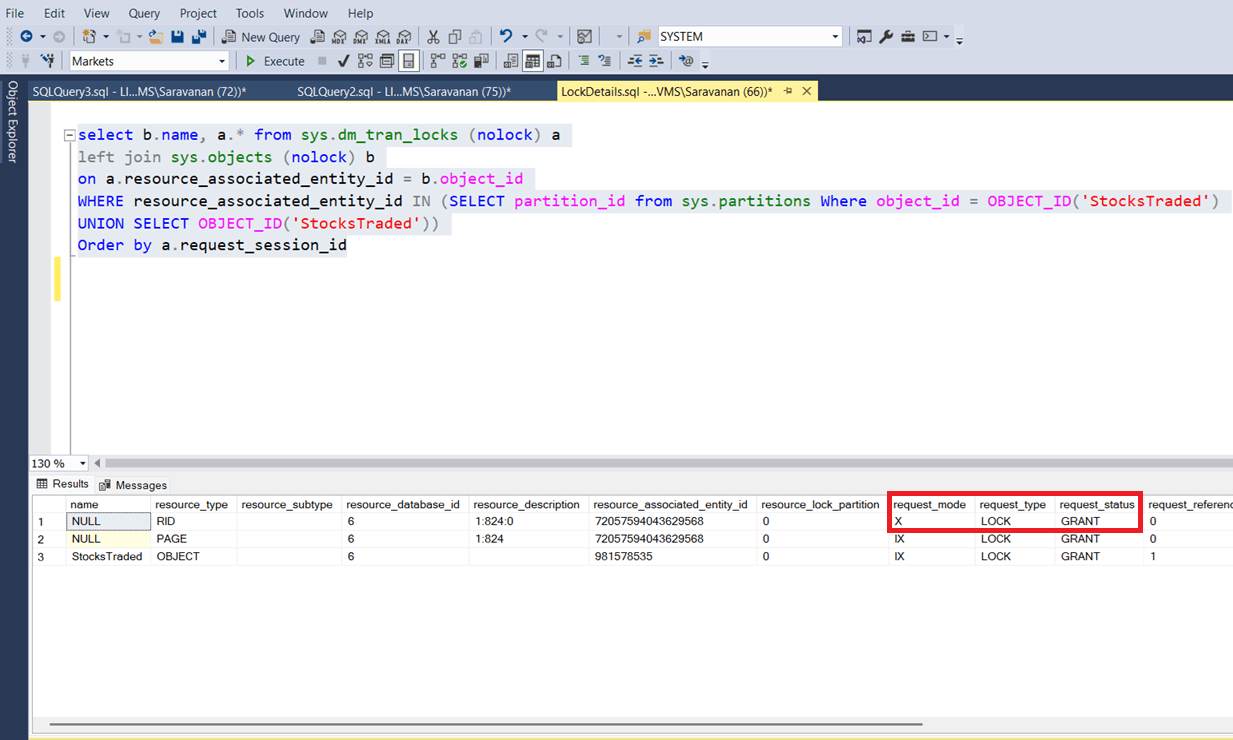The height and width of the screenshot is (740, 1233).
Task: Open the 130 % zoom dropdown
Action: (82, 464)
